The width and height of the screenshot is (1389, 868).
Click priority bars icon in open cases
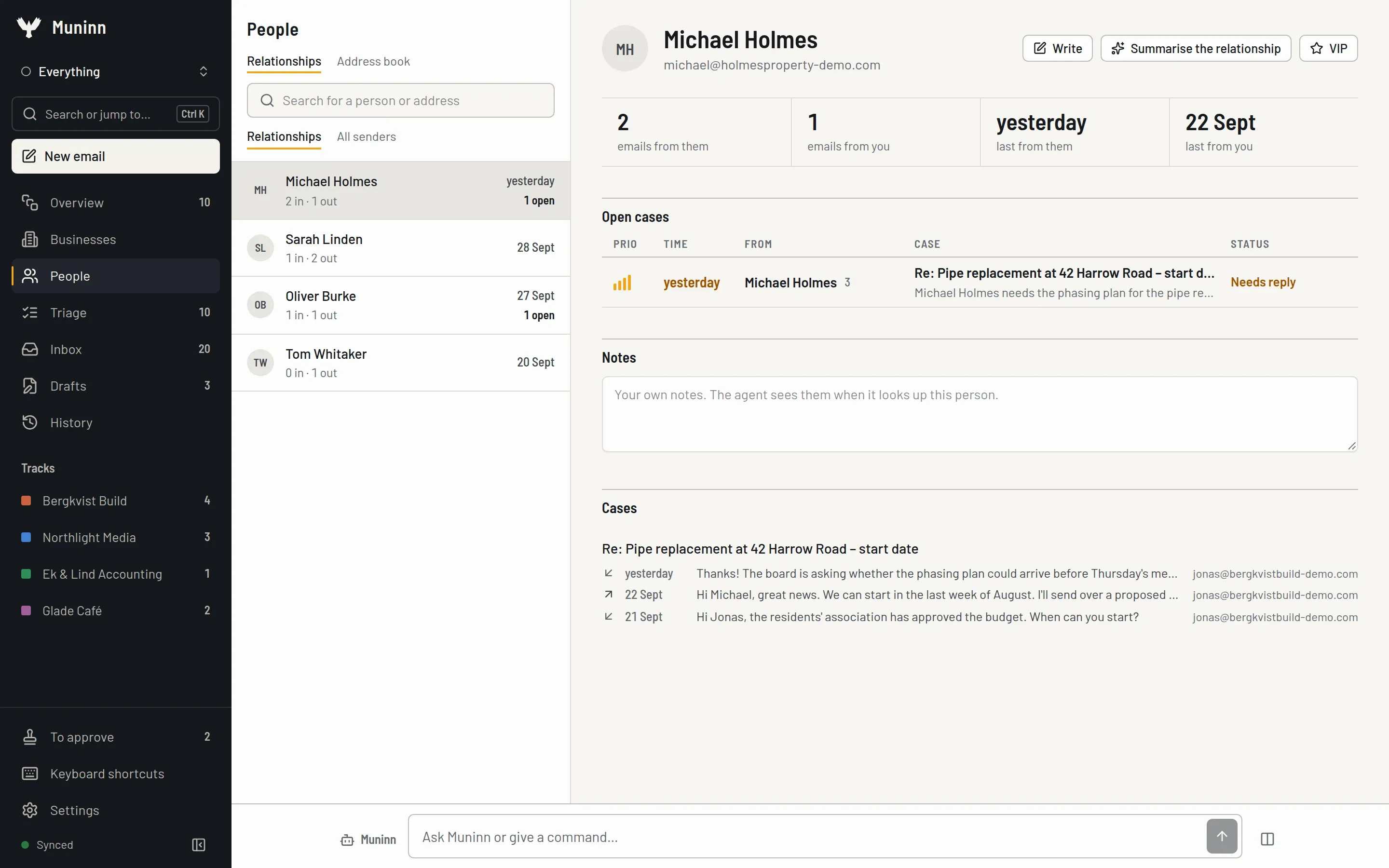point(622,283)
